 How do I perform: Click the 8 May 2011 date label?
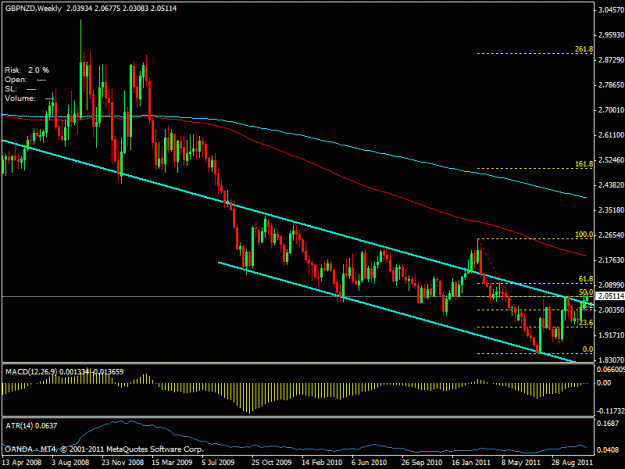click(x=521, y=463)
